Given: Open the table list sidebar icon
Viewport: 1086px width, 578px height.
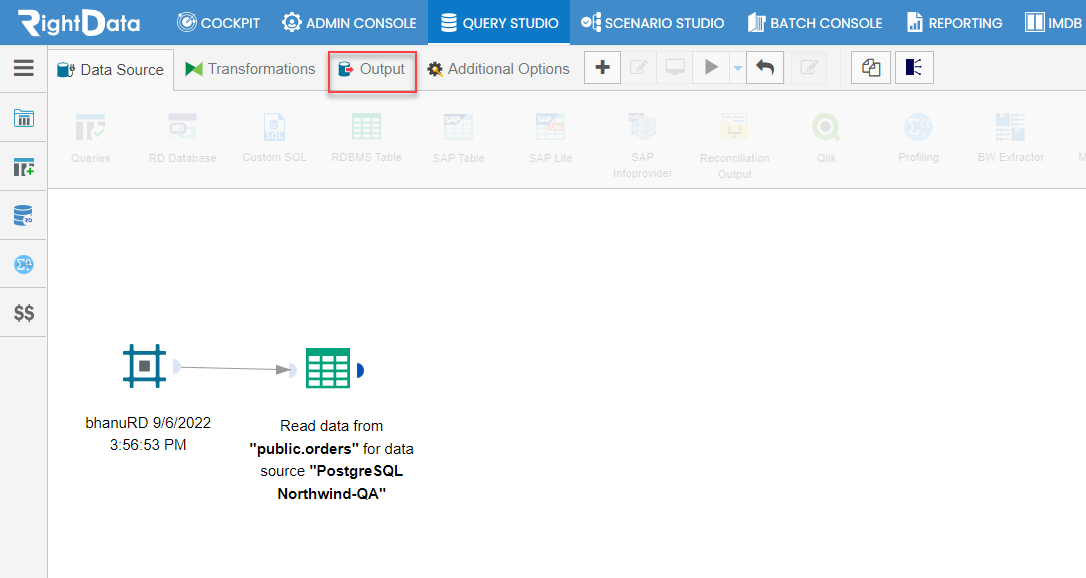Looking at the screenshot, I should click(x=24, y=118).
